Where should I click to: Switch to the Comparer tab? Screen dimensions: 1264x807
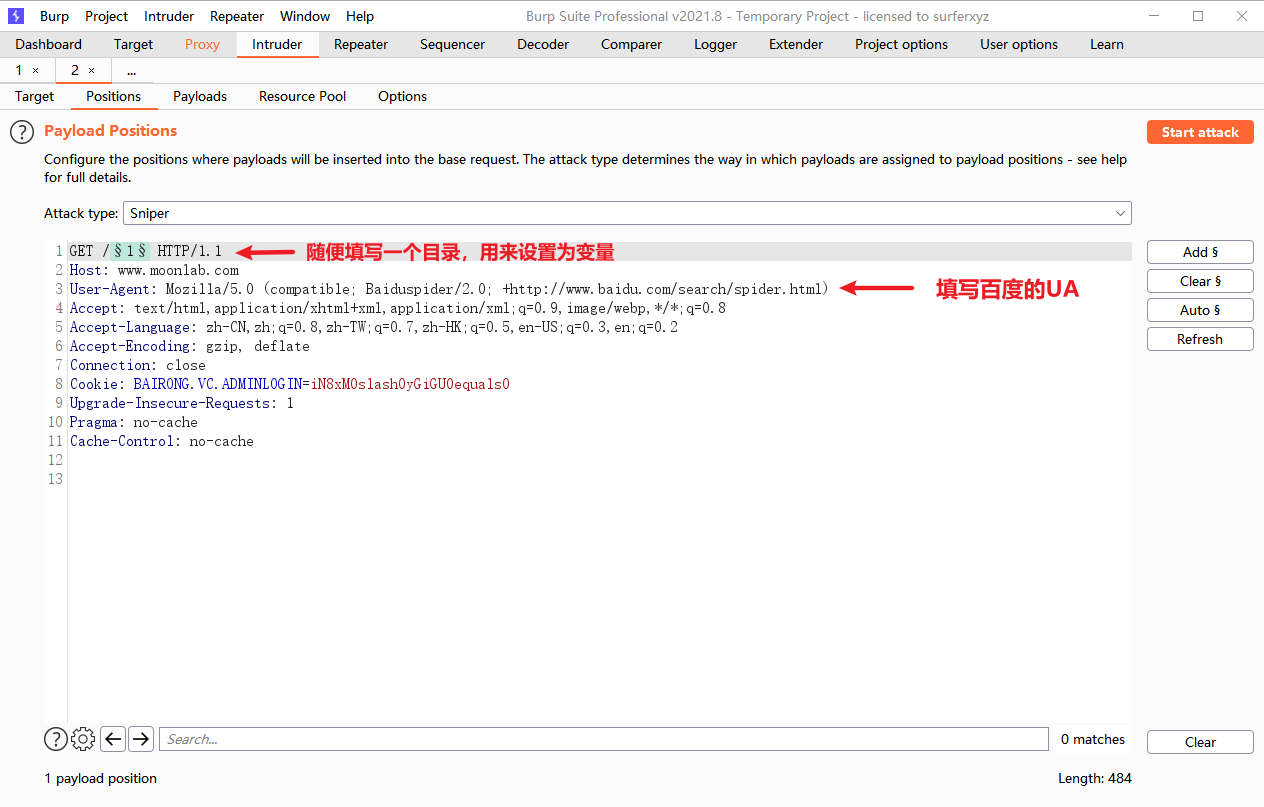click(631, 44)
